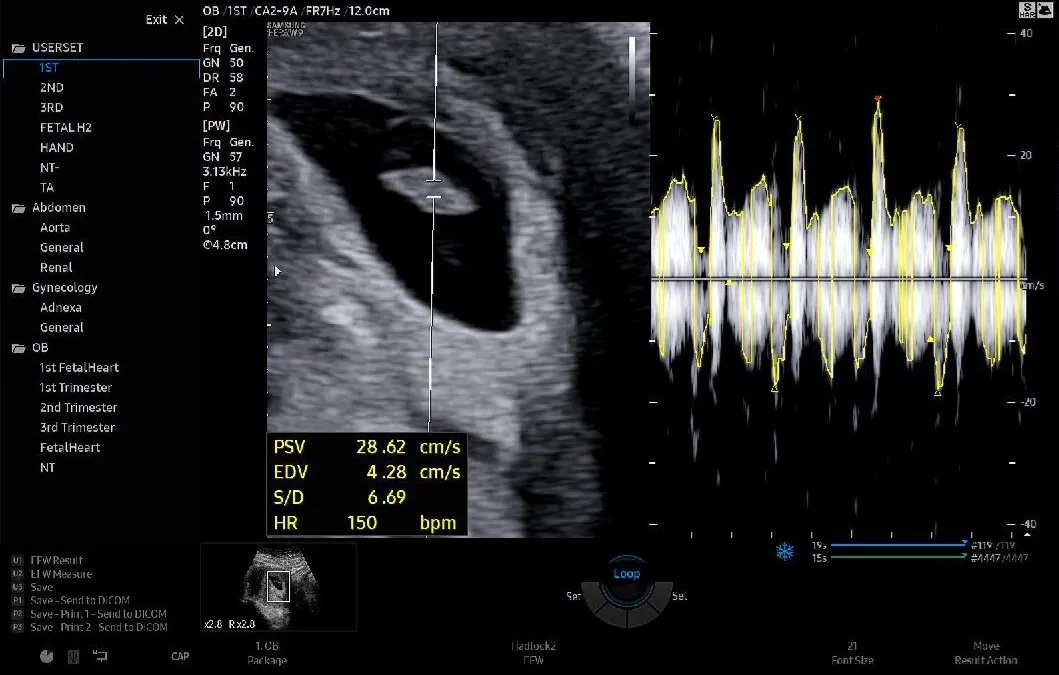Collapse the Abdomen preset folder
Screen dimensions: 1059x675
point(18,208)
